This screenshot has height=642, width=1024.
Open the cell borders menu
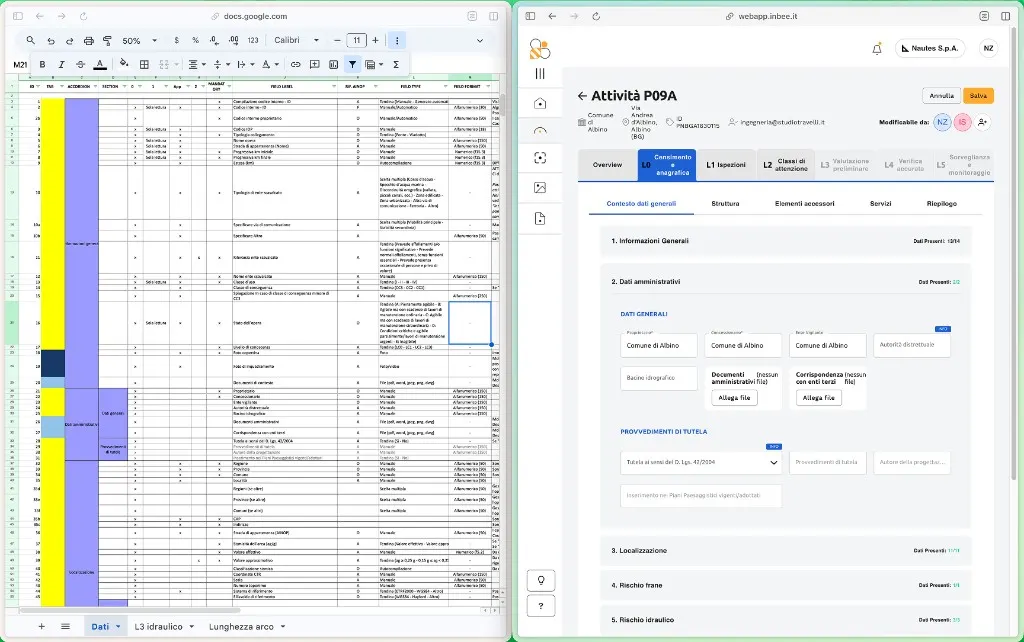144,64
